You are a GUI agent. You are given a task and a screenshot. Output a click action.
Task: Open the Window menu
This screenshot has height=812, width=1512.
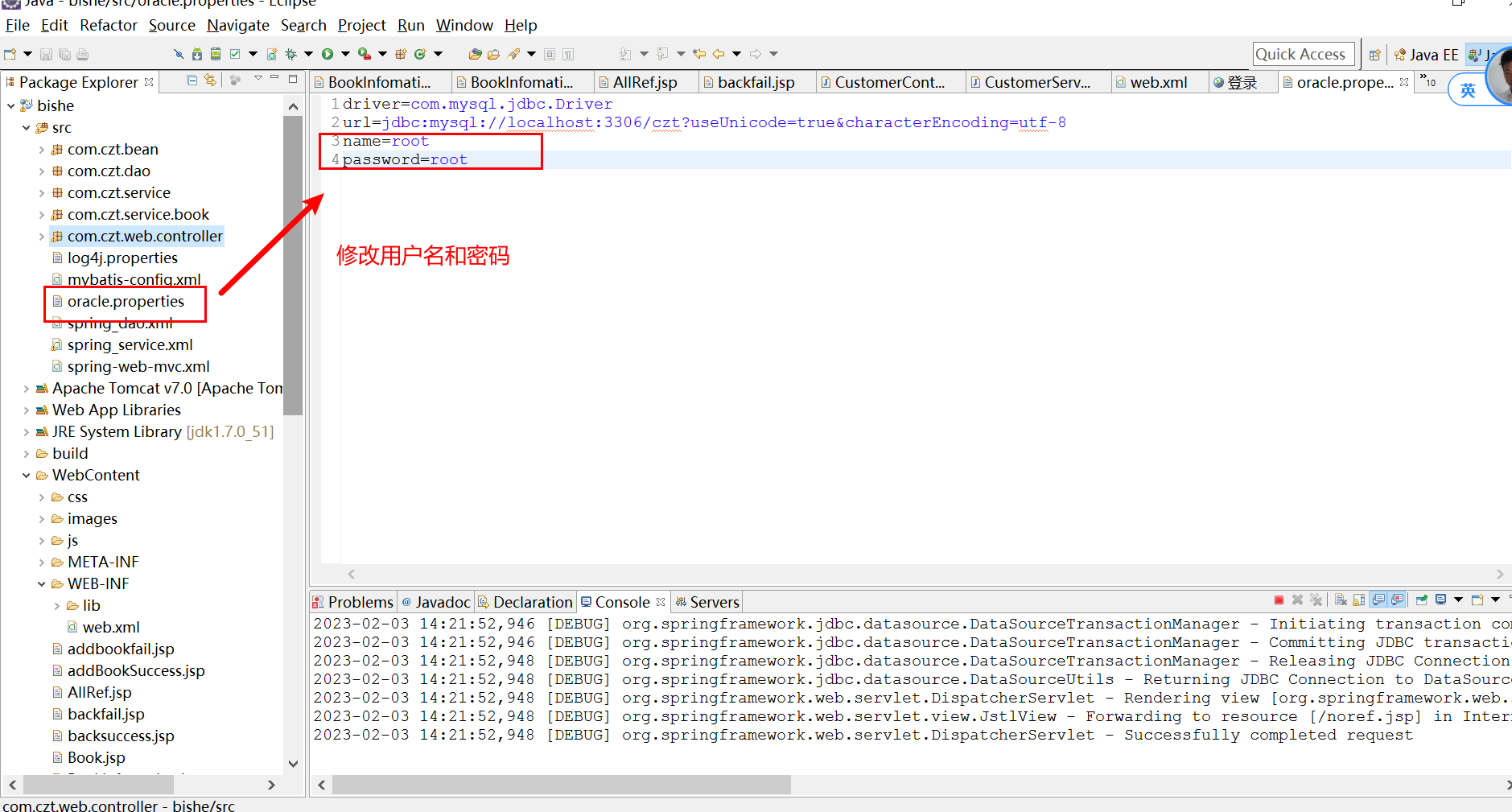[464, 25]
